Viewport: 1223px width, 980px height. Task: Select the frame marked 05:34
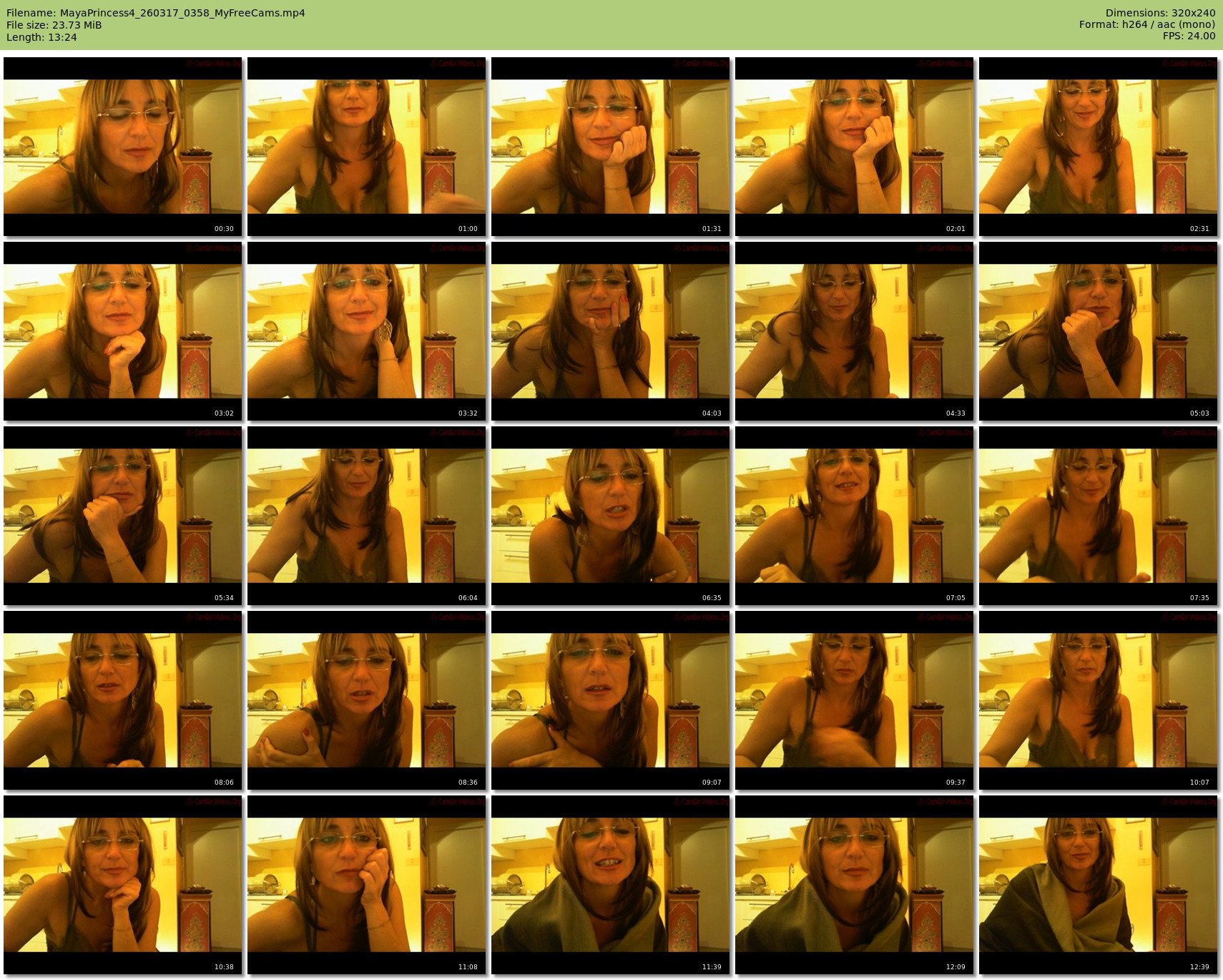[122, 516]
